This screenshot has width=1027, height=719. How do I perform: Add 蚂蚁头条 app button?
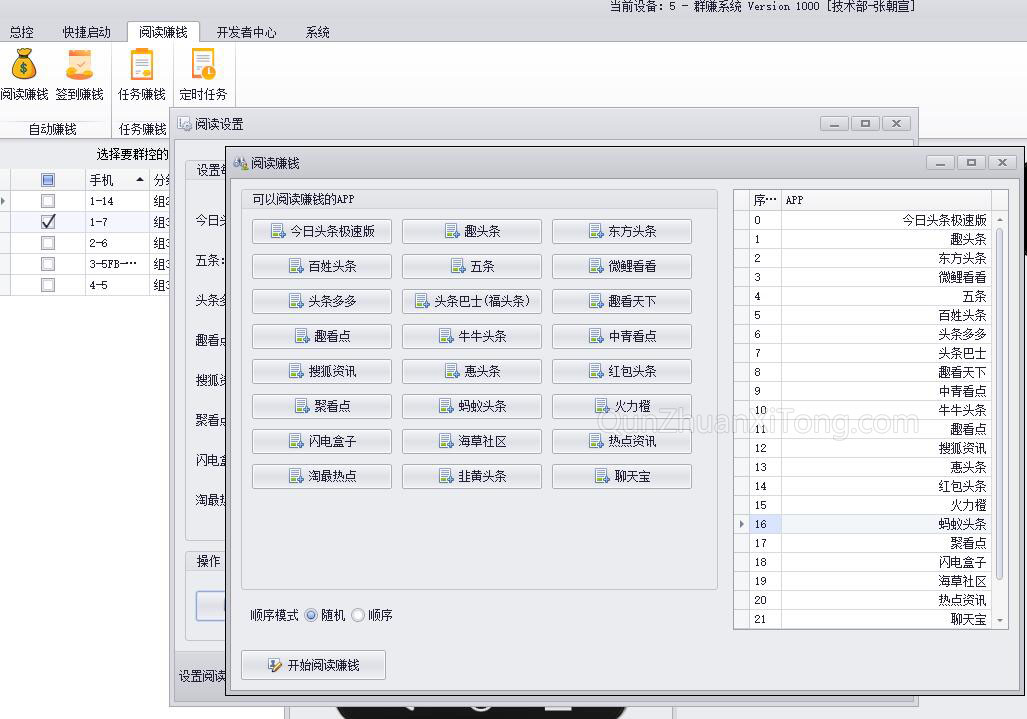472,407
